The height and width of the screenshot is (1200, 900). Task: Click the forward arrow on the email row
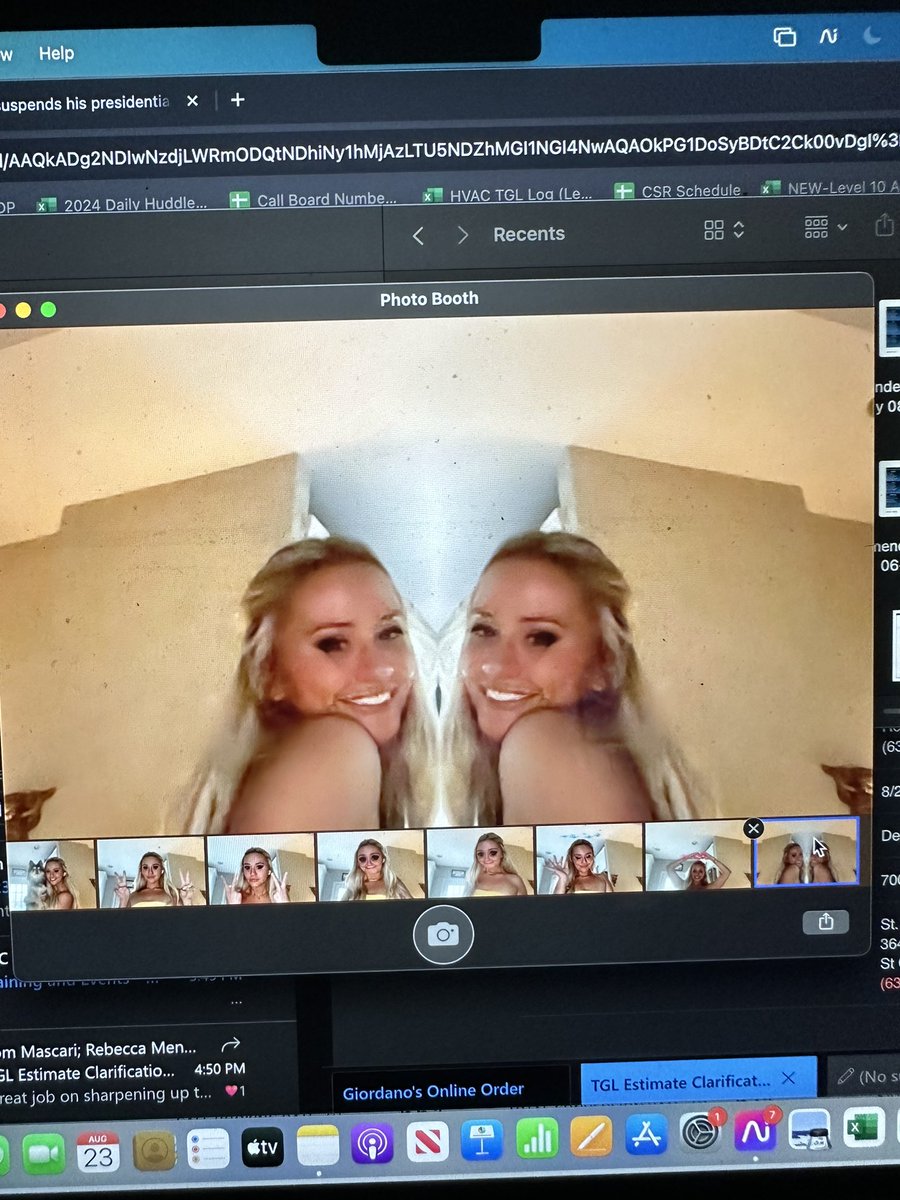click(x=230, y=1044)
